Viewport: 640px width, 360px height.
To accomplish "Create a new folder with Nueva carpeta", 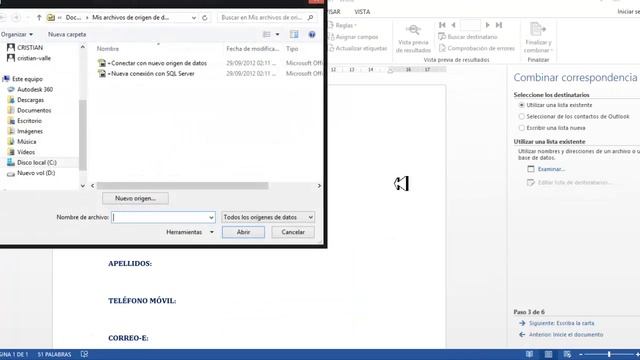I will click(67, 34).
